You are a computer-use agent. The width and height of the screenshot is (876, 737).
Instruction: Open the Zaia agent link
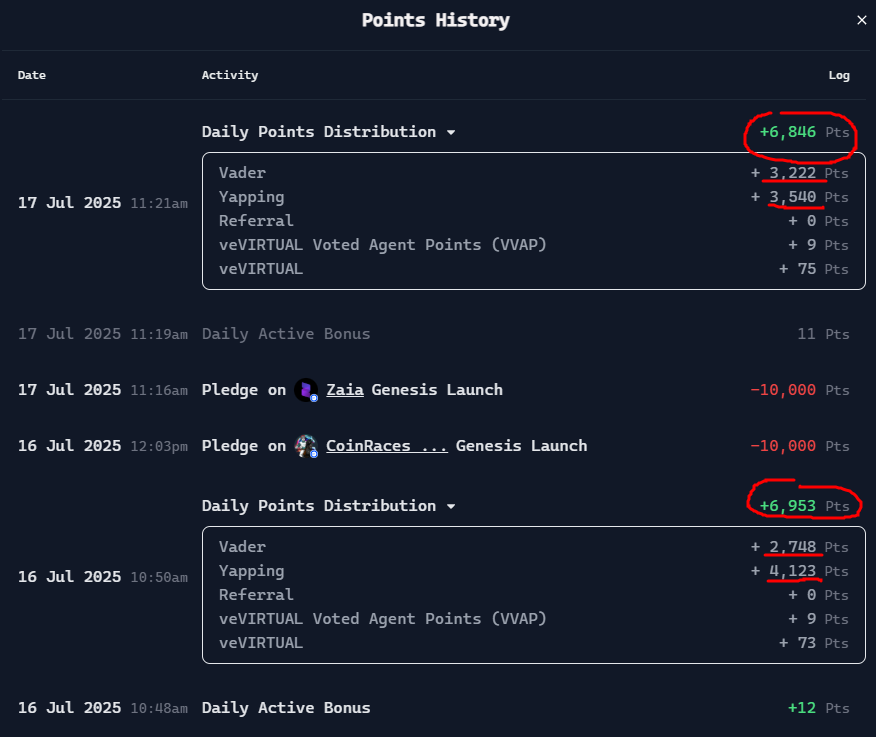click(345, 389)
